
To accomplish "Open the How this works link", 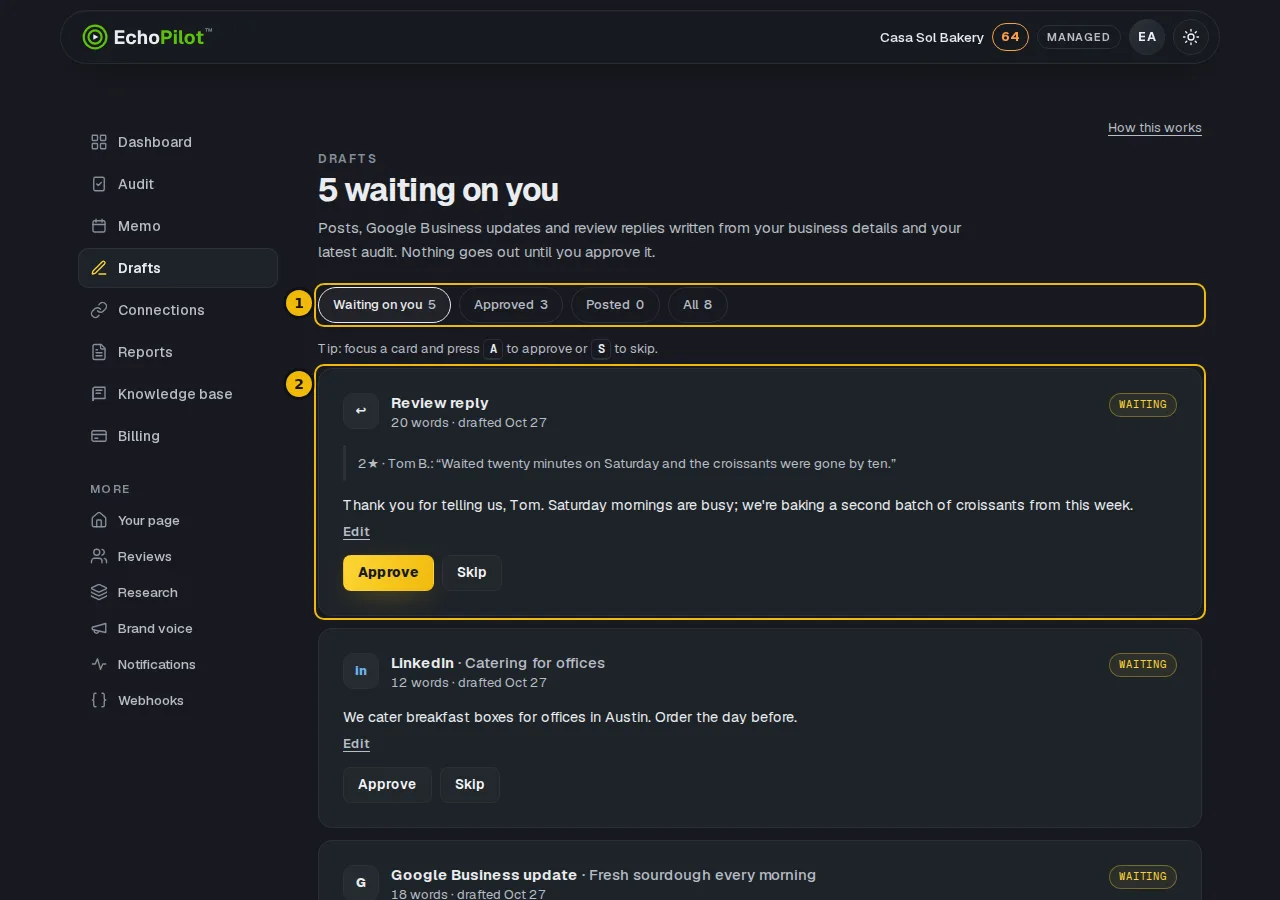I will click(1155, 128).
